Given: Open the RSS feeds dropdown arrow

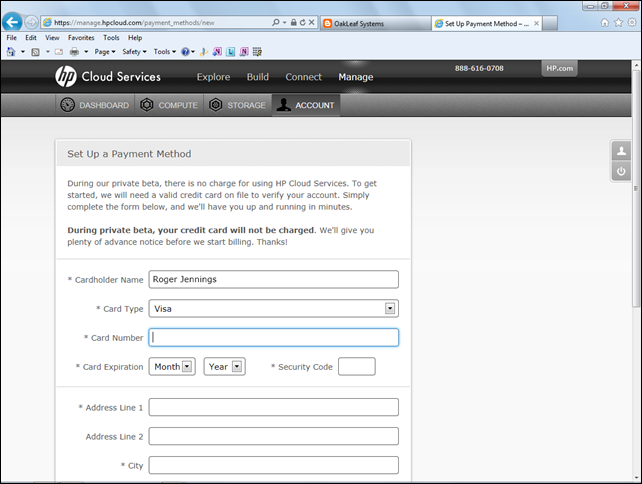Looking at the screenshot, I should 47,52.
